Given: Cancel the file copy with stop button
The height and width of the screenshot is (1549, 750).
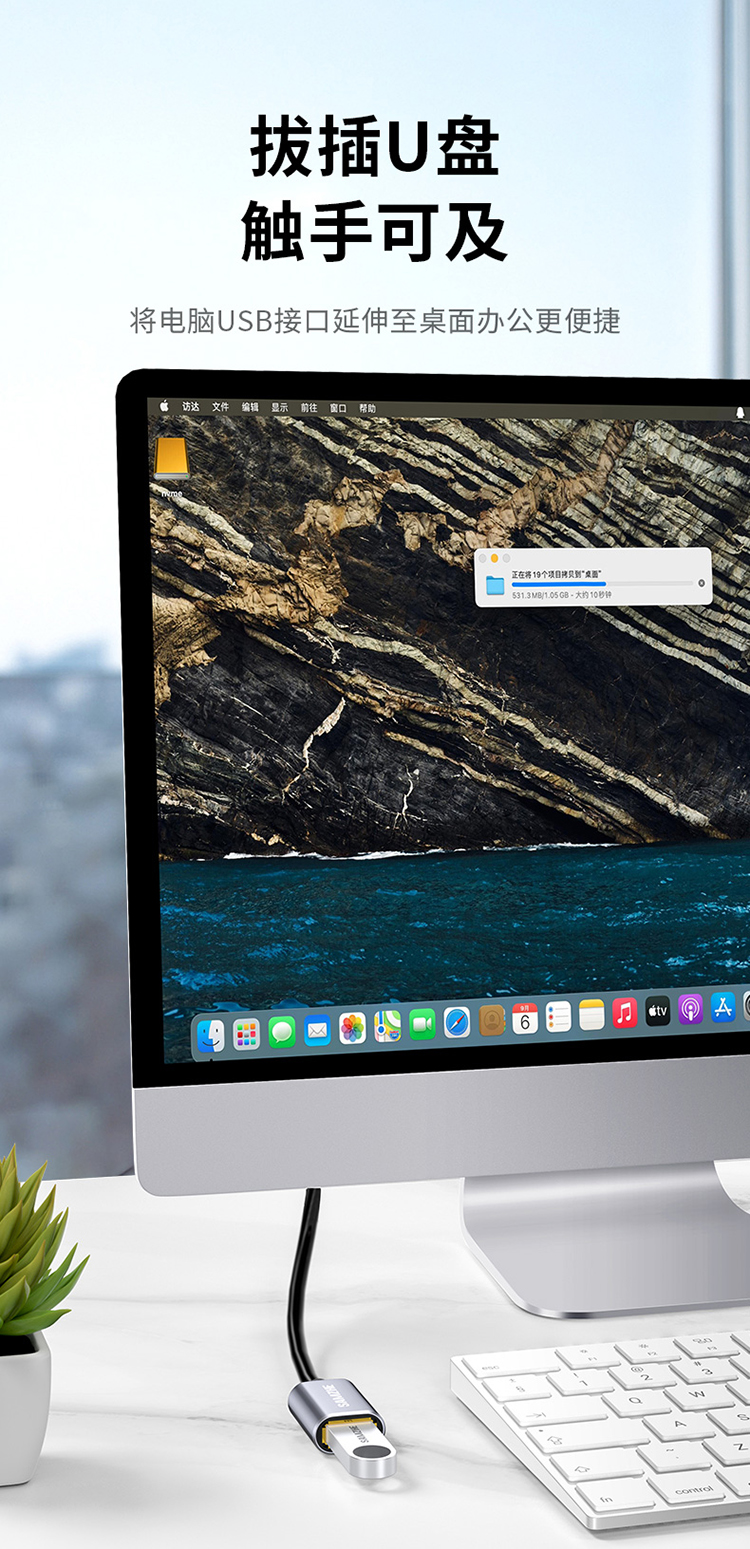Looking at the screenshot, I should coord(701,583).
